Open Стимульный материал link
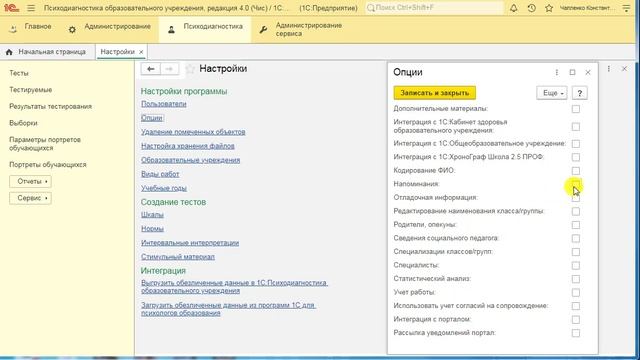 (178, 257)
